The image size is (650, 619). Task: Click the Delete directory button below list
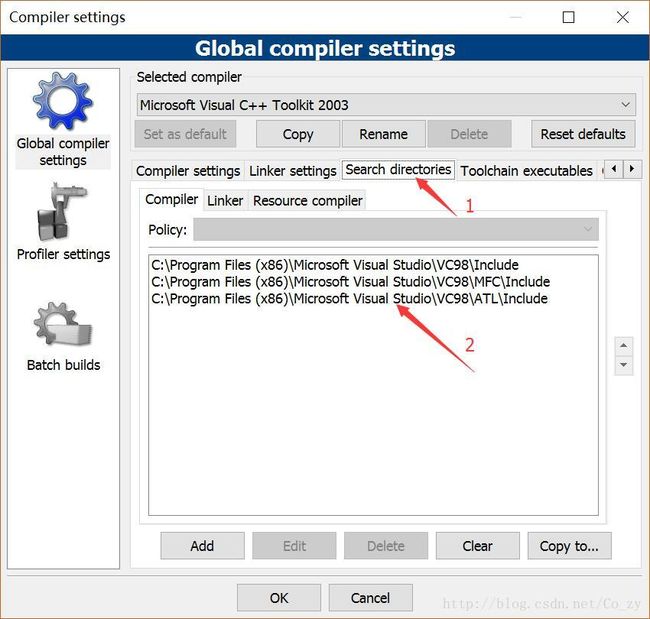pyautogui.click(x=386, y=546)
